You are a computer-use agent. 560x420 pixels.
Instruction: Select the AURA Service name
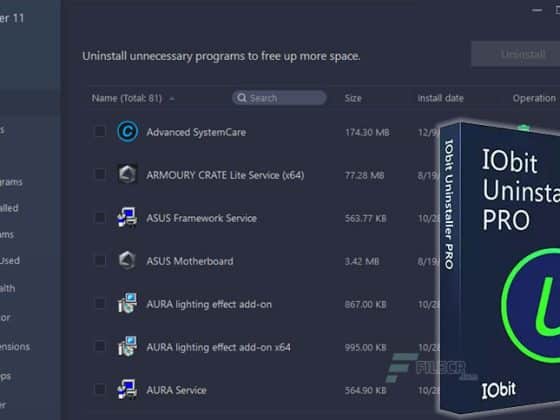click(176, 390)
